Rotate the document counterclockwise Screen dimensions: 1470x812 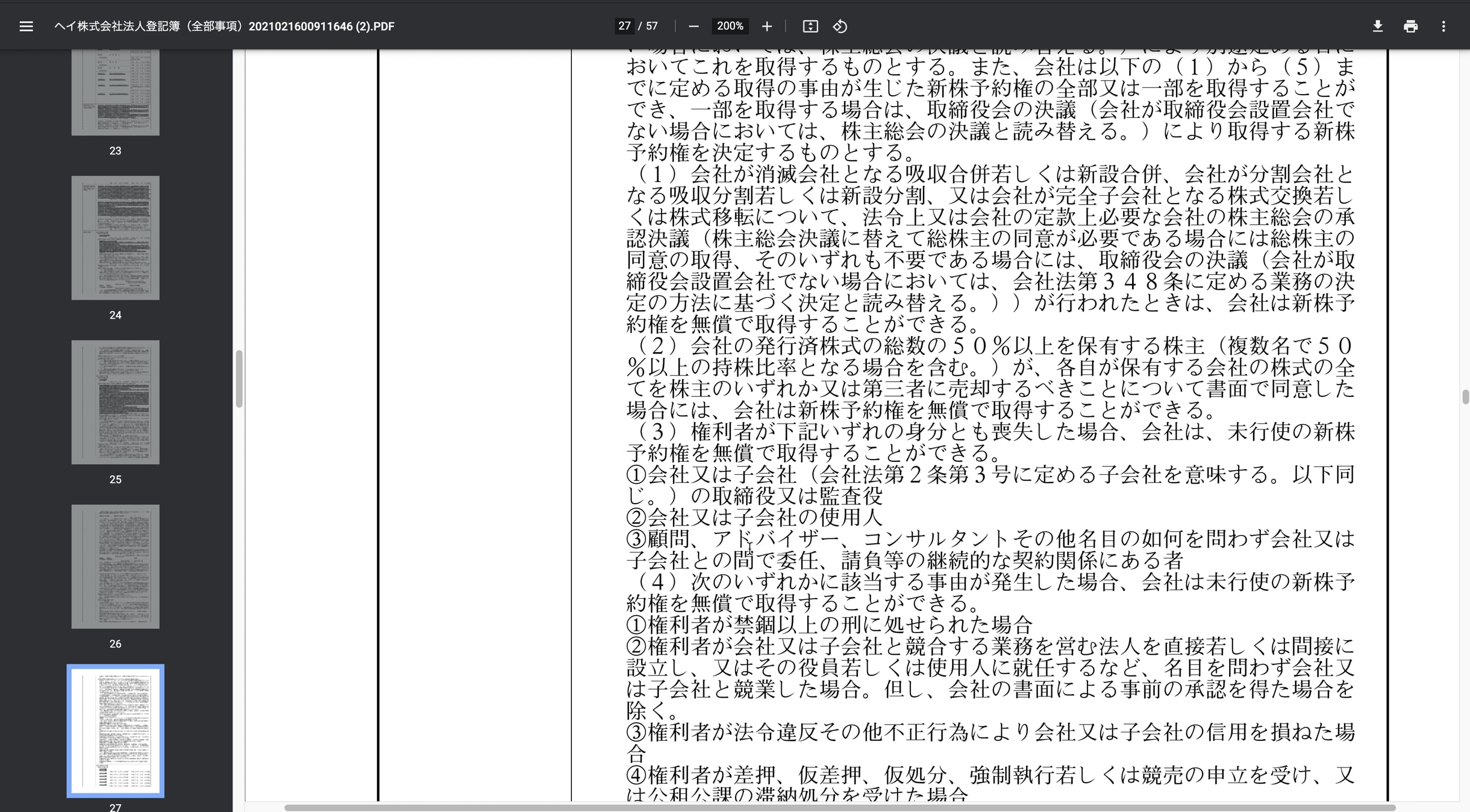click(839, 27)
